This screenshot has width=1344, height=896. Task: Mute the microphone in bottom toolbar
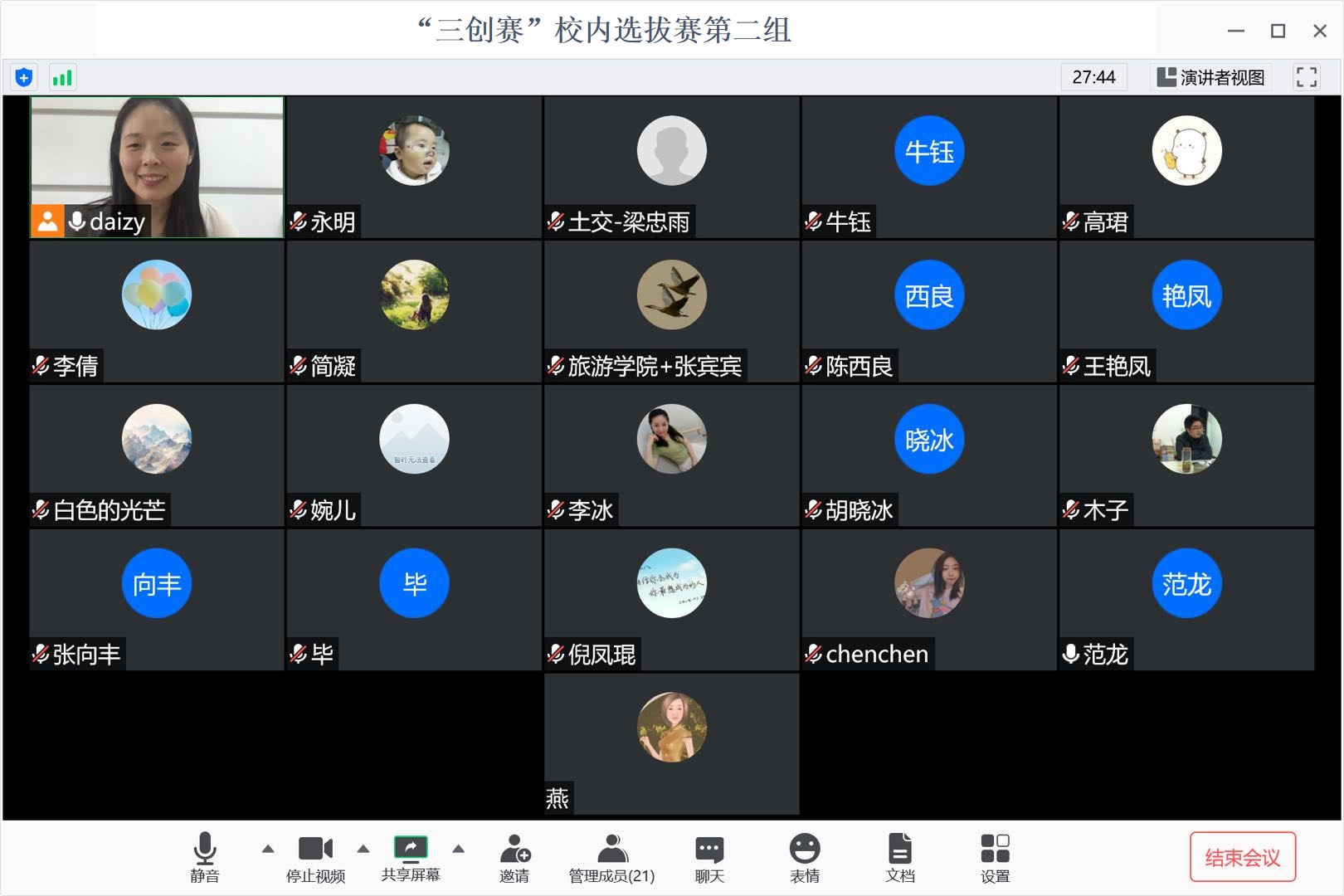[205, 858]
